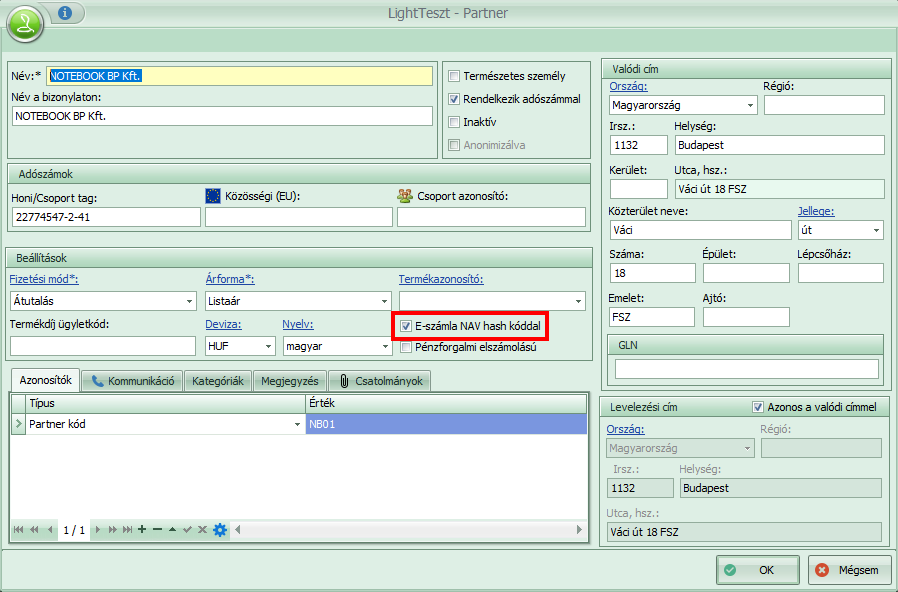Click the Mégsem cancel button
Image resolution: width=898 pixels, height=592 pixels.
849,570
